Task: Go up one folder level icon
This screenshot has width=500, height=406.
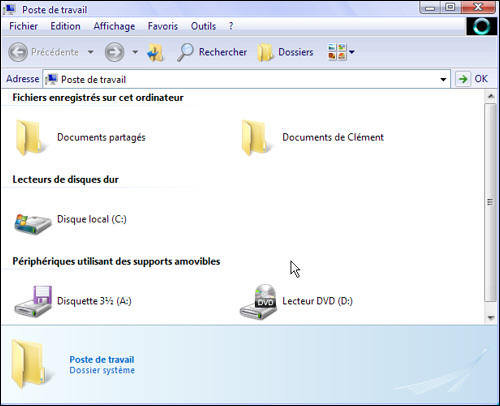Action: tap(155, 52)
